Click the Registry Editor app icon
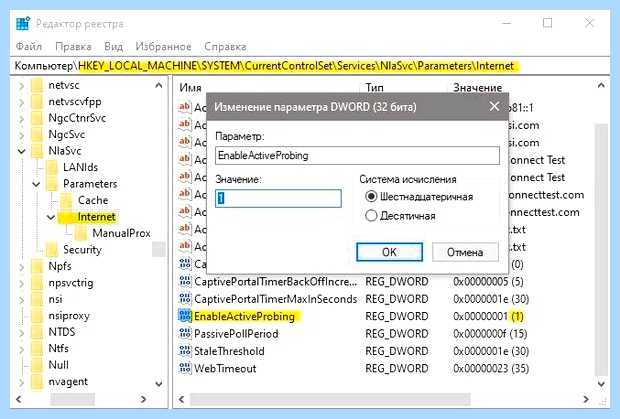The image size is (620, 419). pos(23,24)
